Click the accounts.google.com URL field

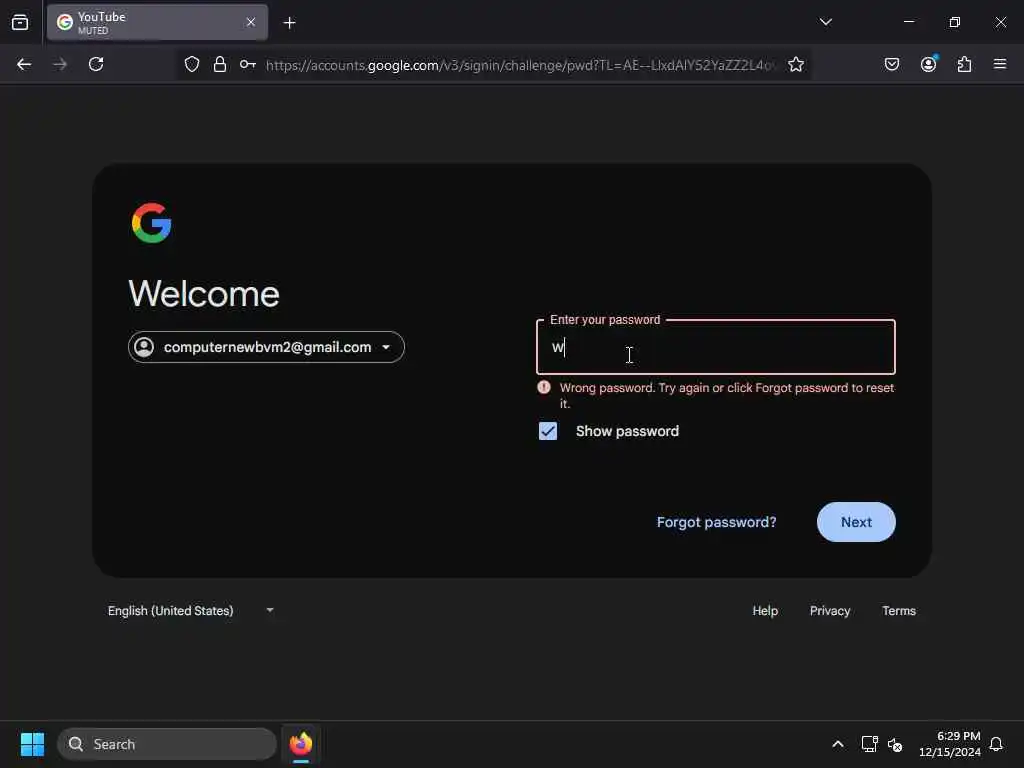[520, 65]
